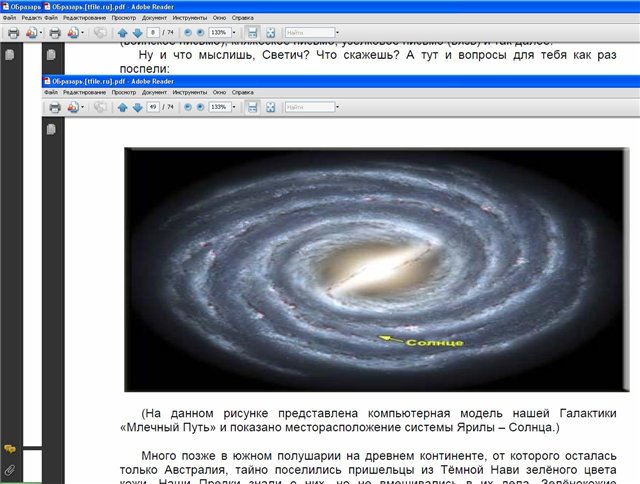Click the Найти search field in page 49 window
The height and width of the screenshot is (484, 640).
(310, 107)
